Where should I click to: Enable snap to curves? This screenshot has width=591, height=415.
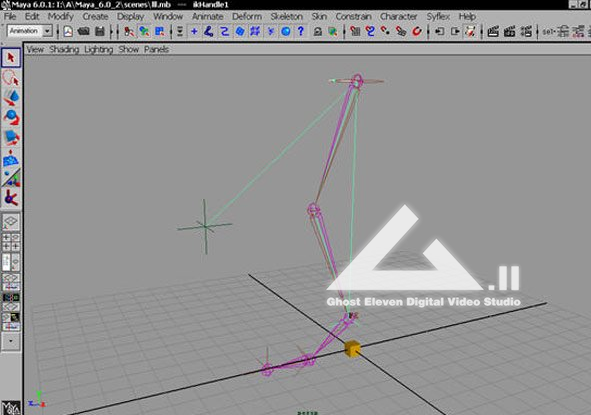click(370, 31)
